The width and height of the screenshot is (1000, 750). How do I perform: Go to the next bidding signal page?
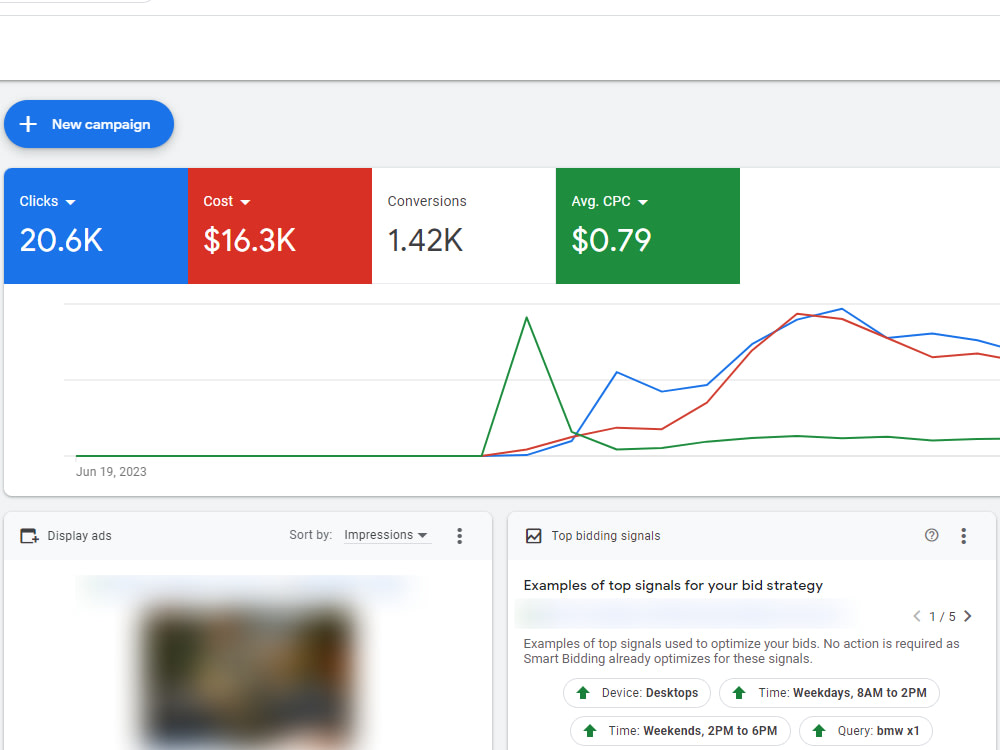tap(967, 616)
